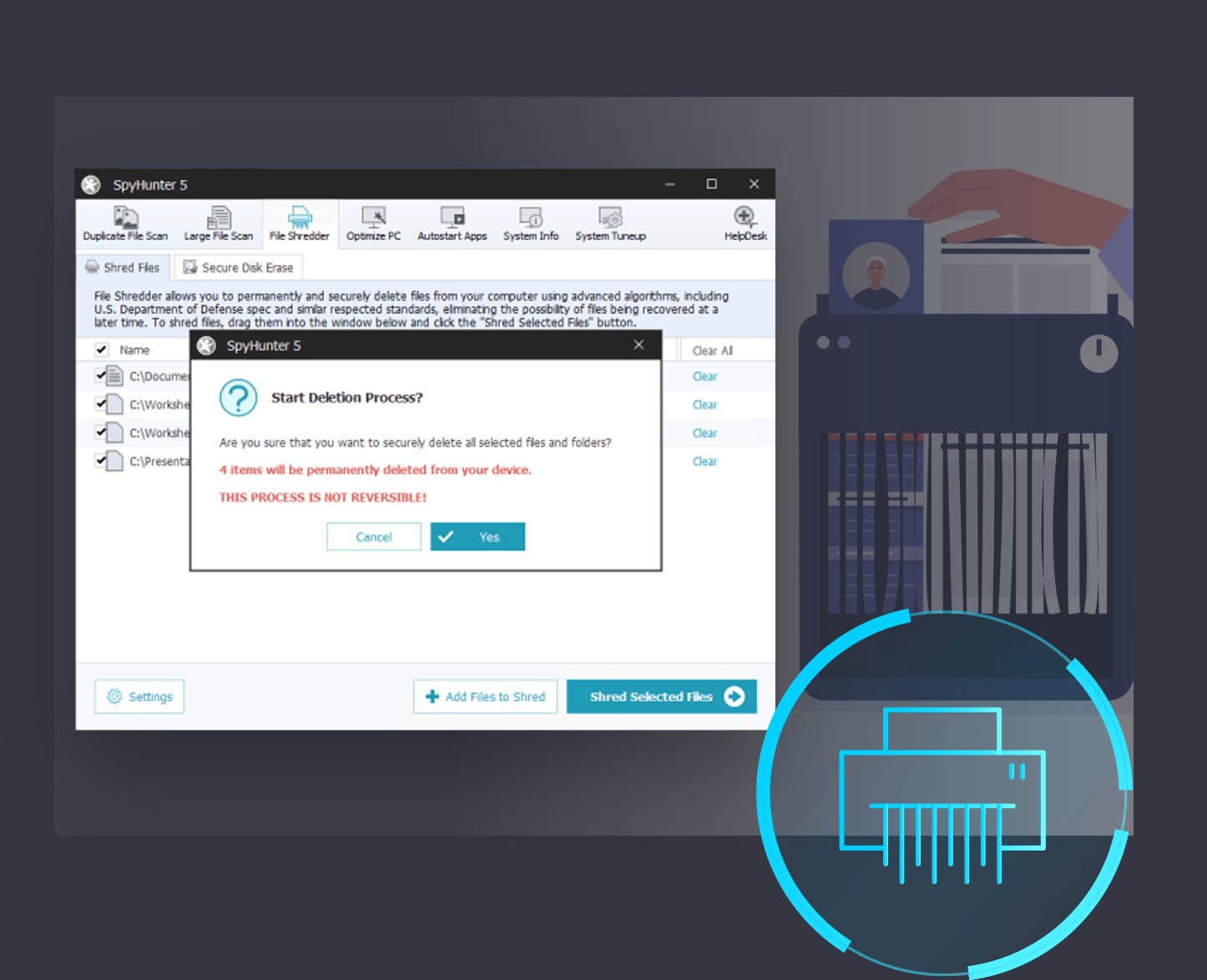Open the Settings panel
The image size is (1207, 980).
(139, 696)
